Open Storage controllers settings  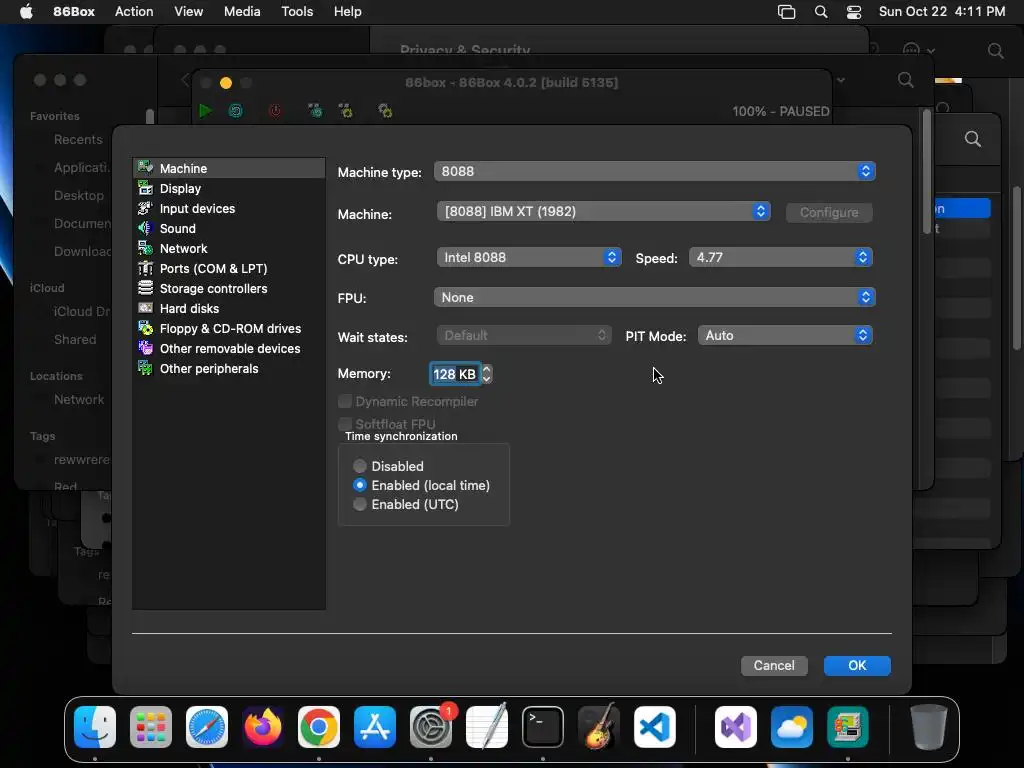229,289
